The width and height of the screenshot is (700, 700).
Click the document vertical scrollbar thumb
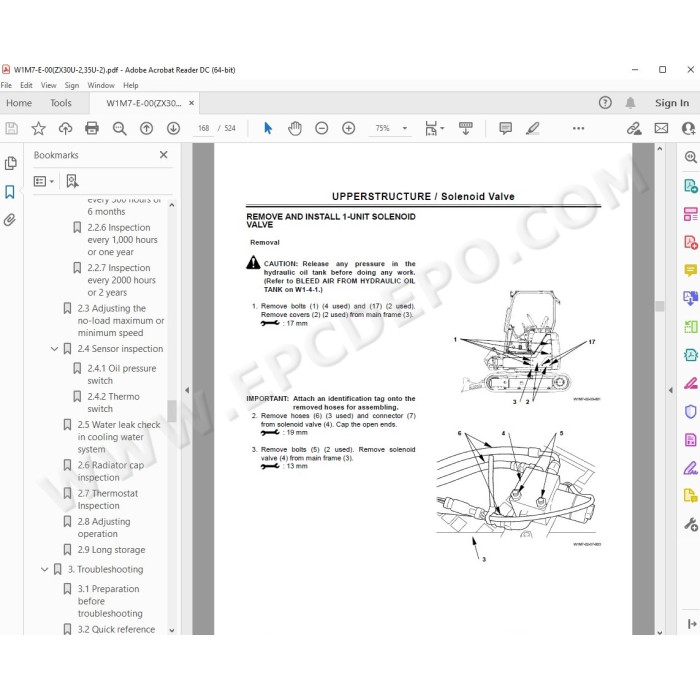coord(660,306)
